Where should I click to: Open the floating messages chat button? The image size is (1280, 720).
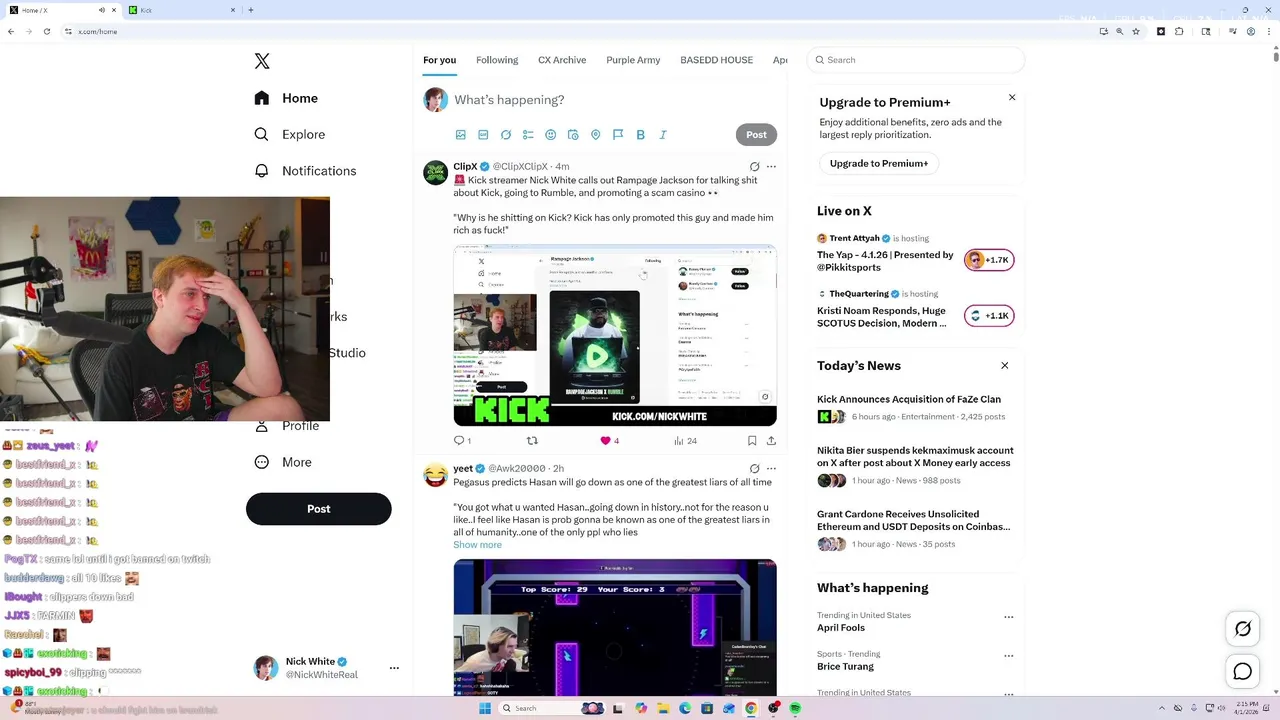pyautogui.click(x=1243, y=672)
